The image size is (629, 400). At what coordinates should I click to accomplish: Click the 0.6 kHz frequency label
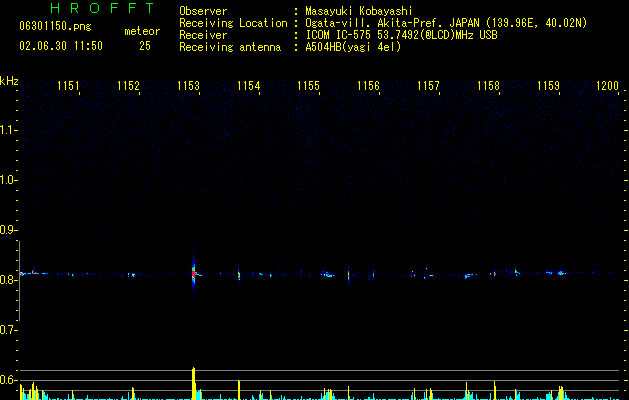click(x=8, y=380)
